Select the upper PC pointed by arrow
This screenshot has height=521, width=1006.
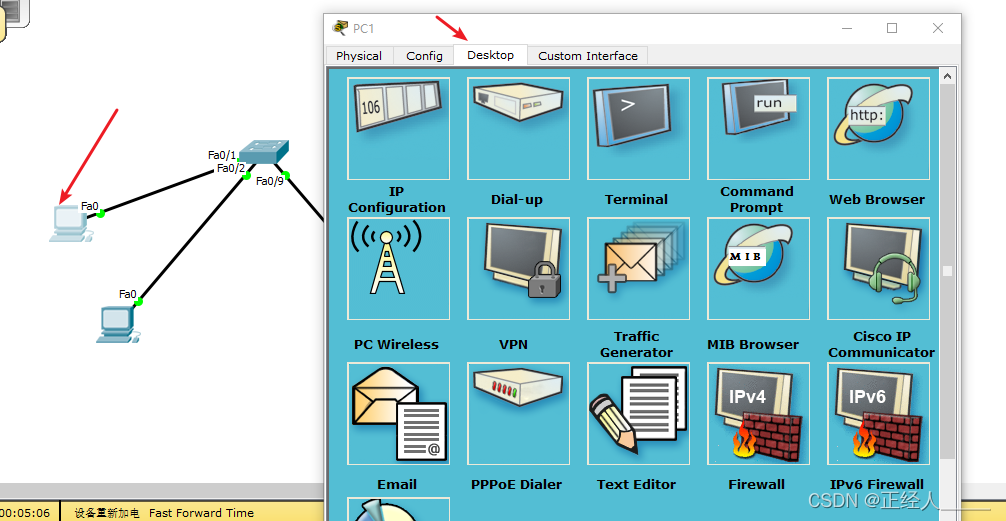coord(69,223)
